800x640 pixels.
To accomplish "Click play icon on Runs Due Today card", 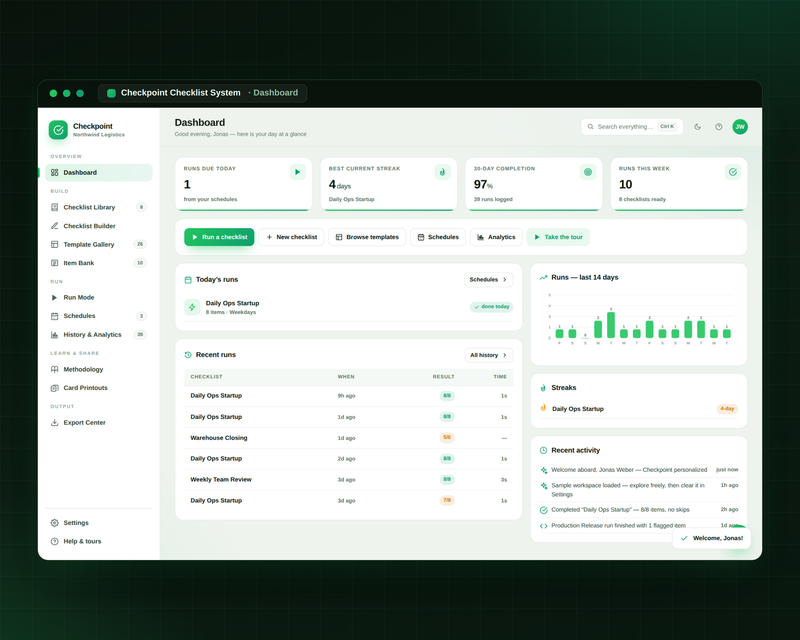I will click(297, 172).
